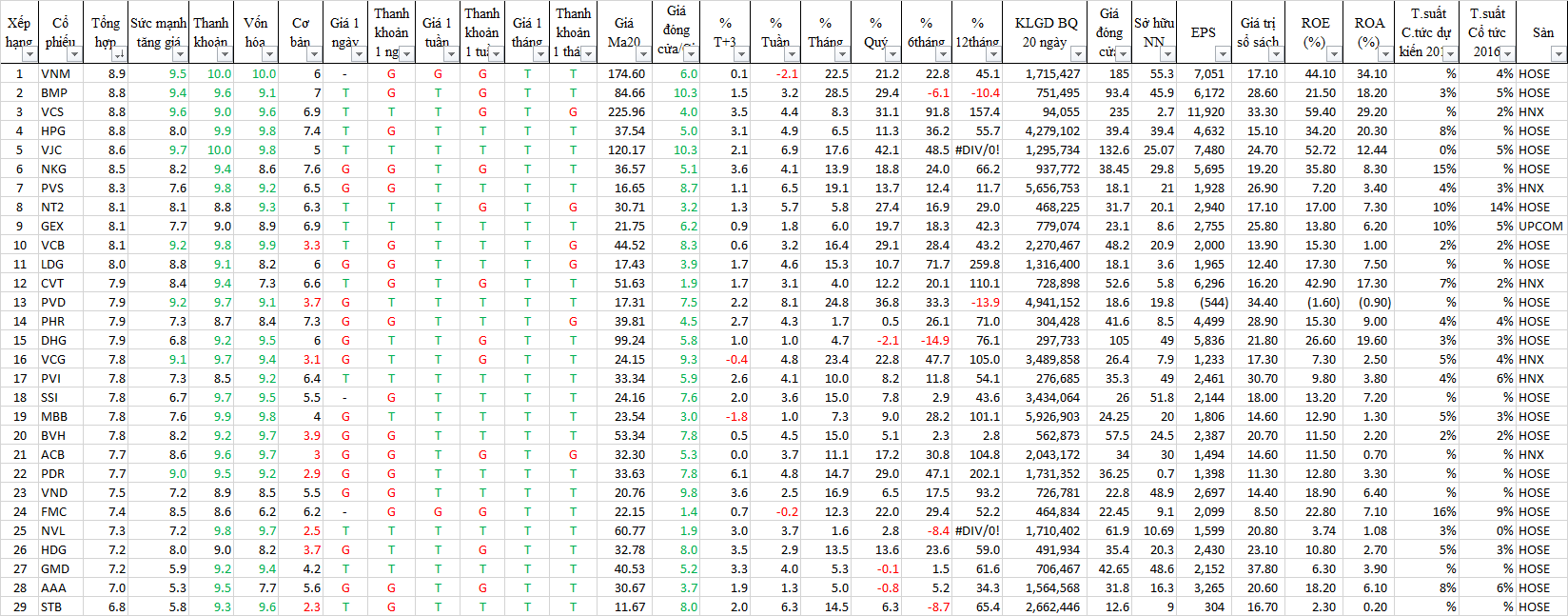The image size is (1568, 616).
Task: Select the PVS ticker cell
Action: pos(62,188)
